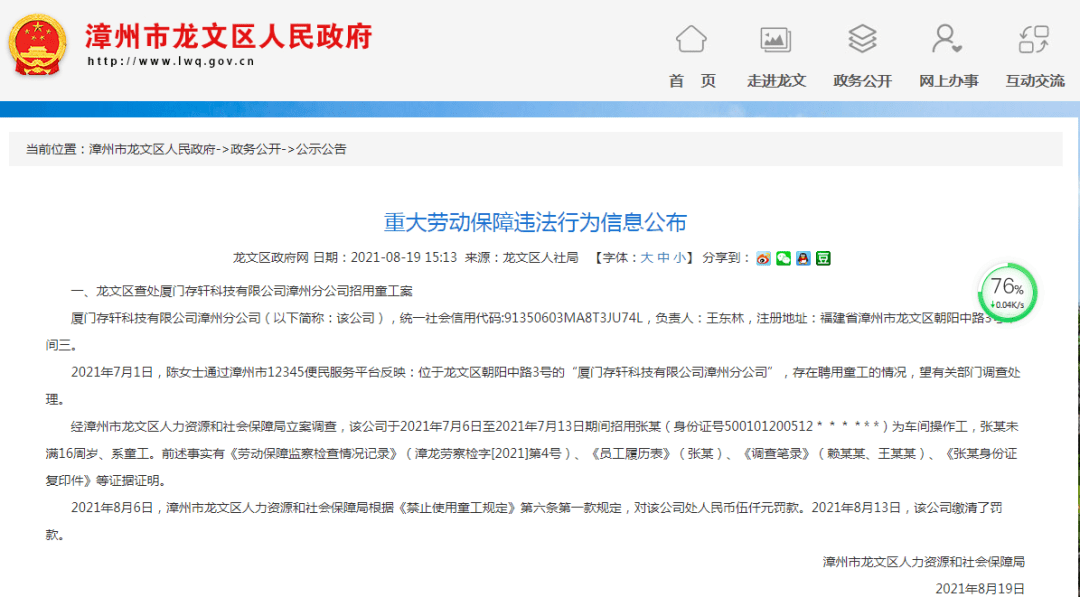Screen dimensions: 1080x597
Task: Share the article to WeChat
Action: [783, 258]
